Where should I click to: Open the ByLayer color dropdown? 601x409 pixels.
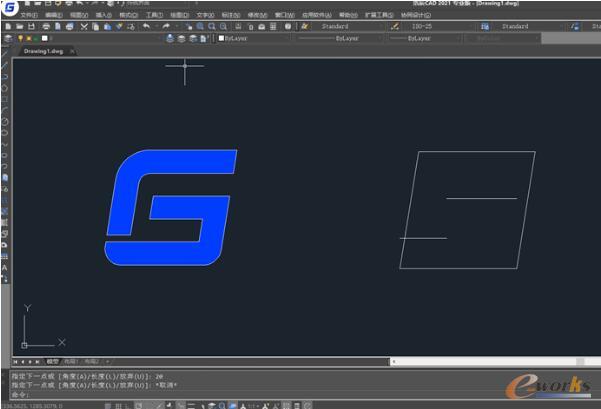[x=254, y=38]
